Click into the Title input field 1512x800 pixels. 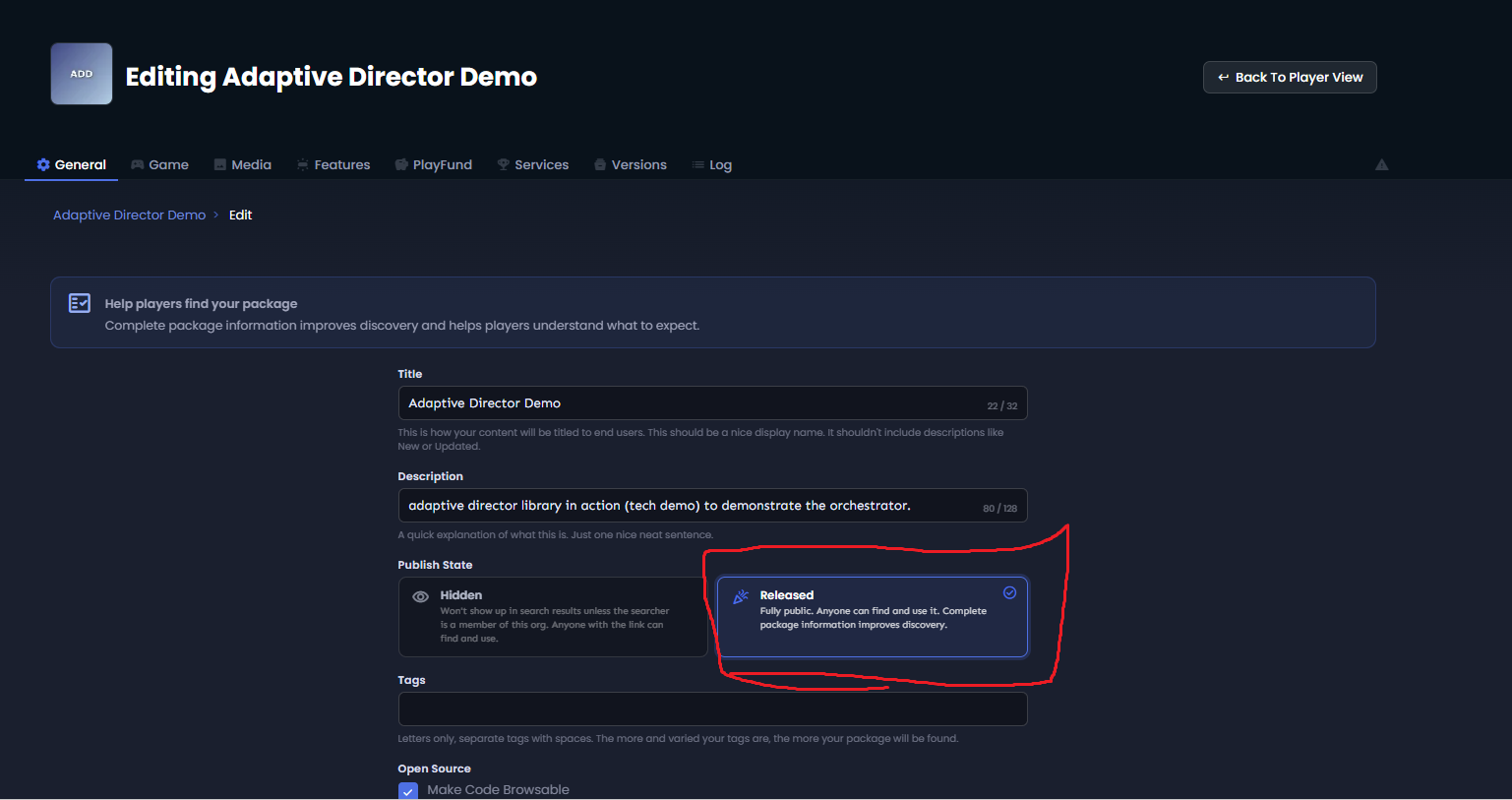712,403
